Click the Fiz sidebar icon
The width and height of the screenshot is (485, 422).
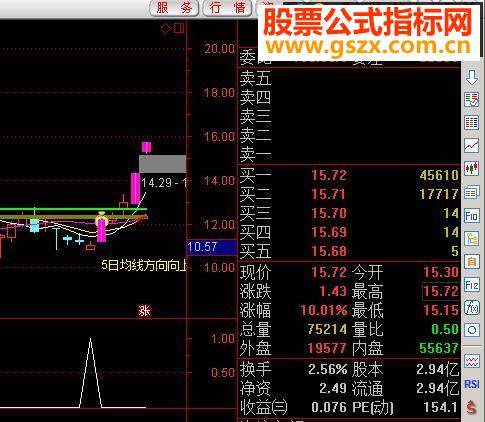(472, 285)
